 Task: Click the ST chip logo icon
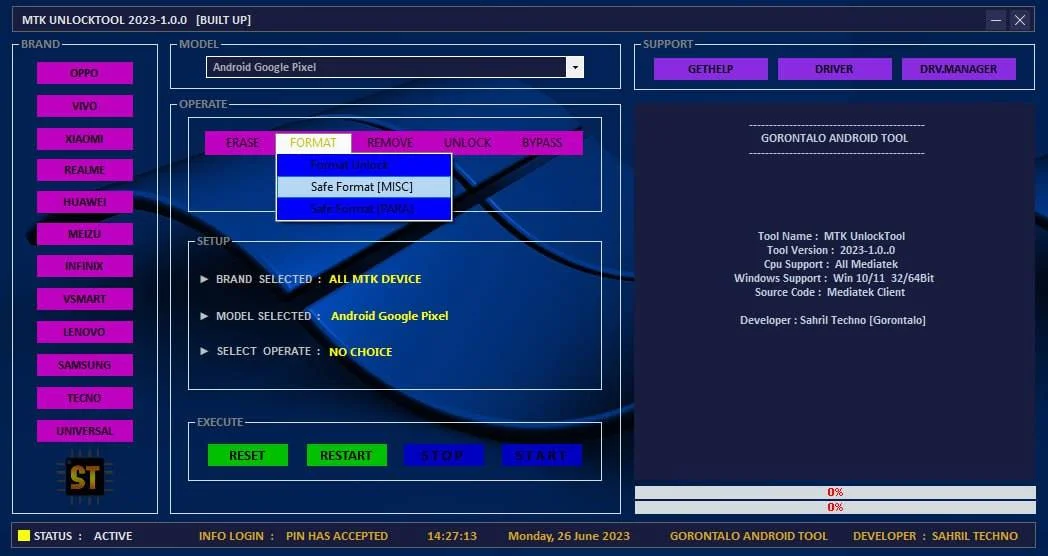85,478
